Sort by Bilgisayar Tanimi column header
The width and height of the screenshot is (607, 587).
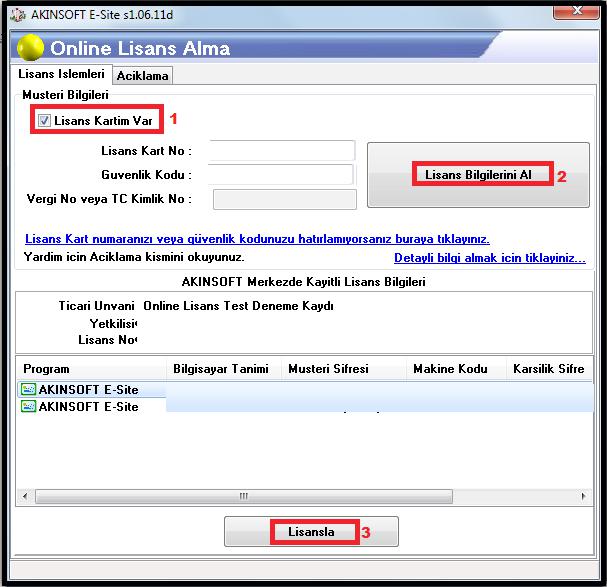(x=223, y=369)
